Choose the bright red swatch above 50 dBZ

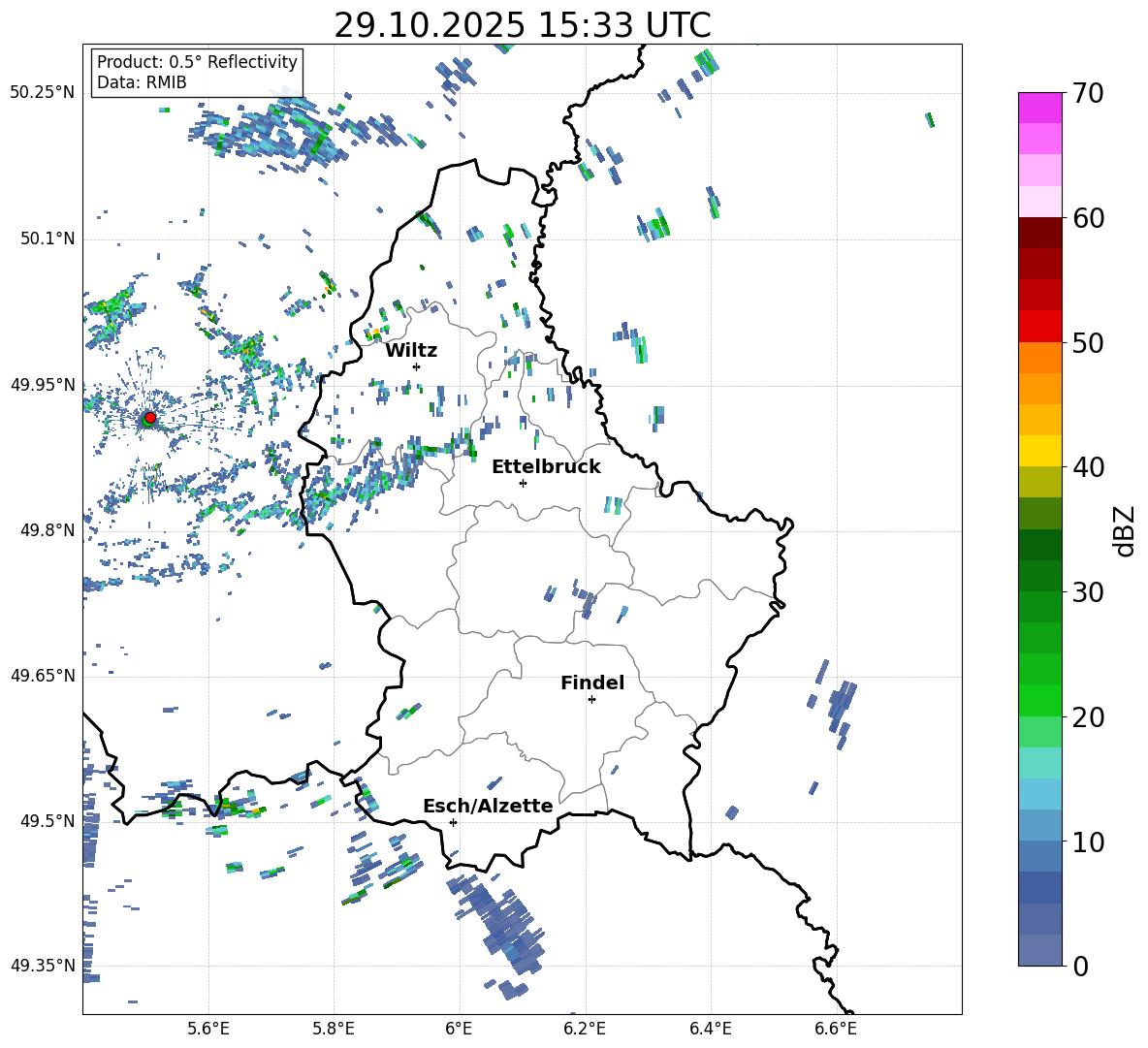pos(1039,326)
